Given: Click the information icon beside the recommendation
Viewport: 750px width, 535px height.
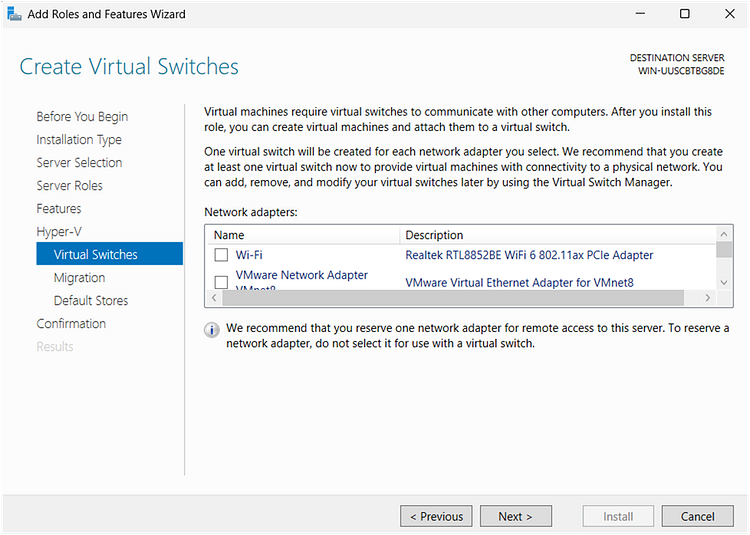Looking at the screenshot, I should [211, 330].
